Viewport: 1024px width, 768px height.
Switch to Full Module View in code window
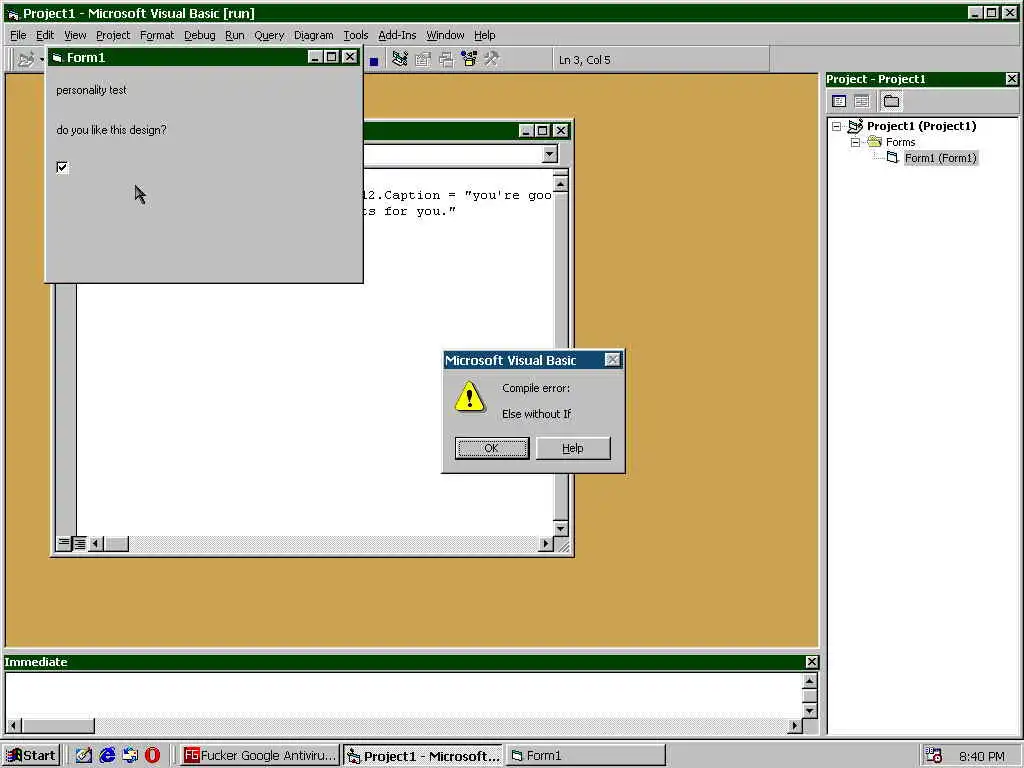pyautogui.click(x=79, y=543)
